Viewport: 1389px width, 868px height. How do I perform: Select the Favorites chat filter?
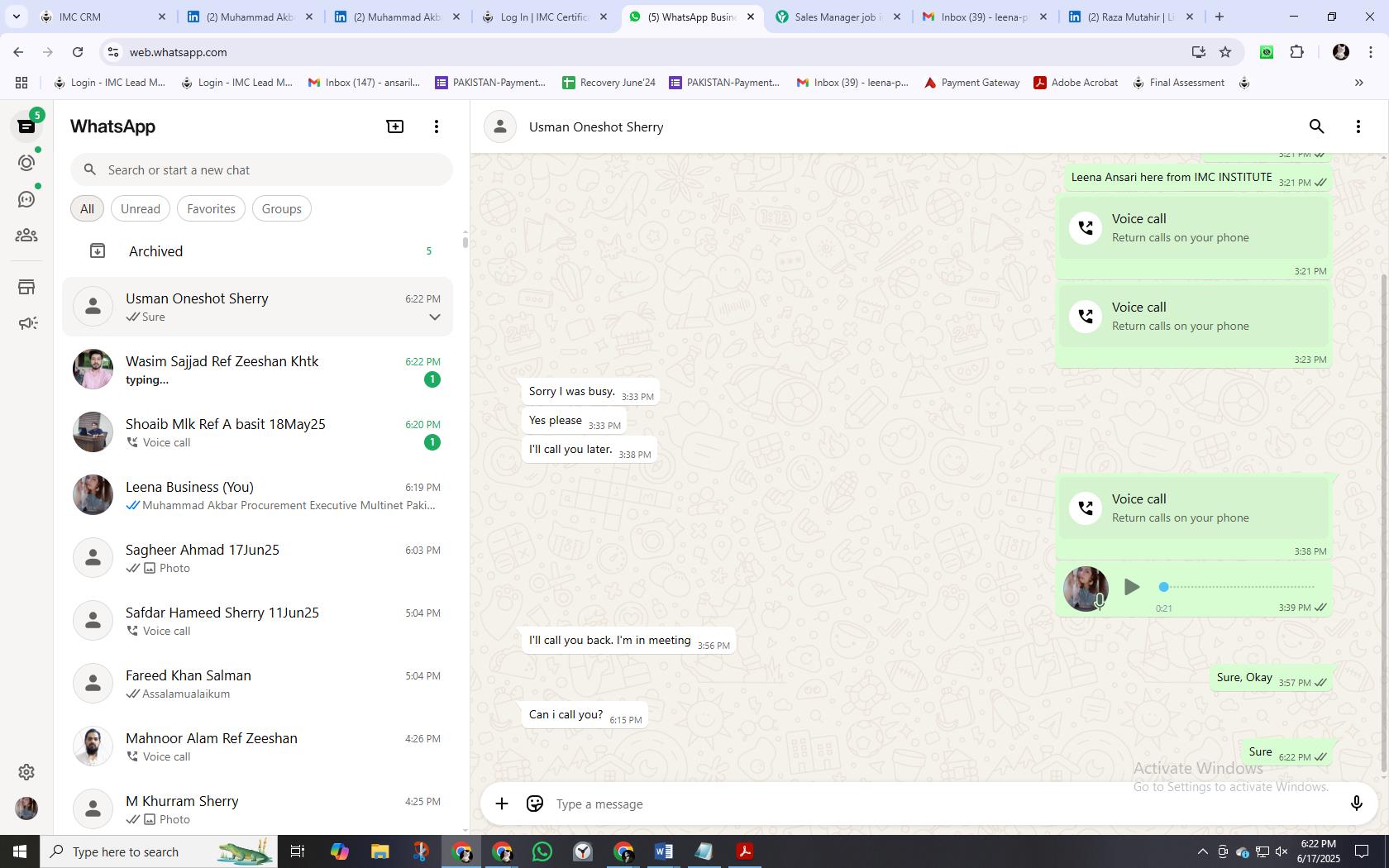coord(211,209)
